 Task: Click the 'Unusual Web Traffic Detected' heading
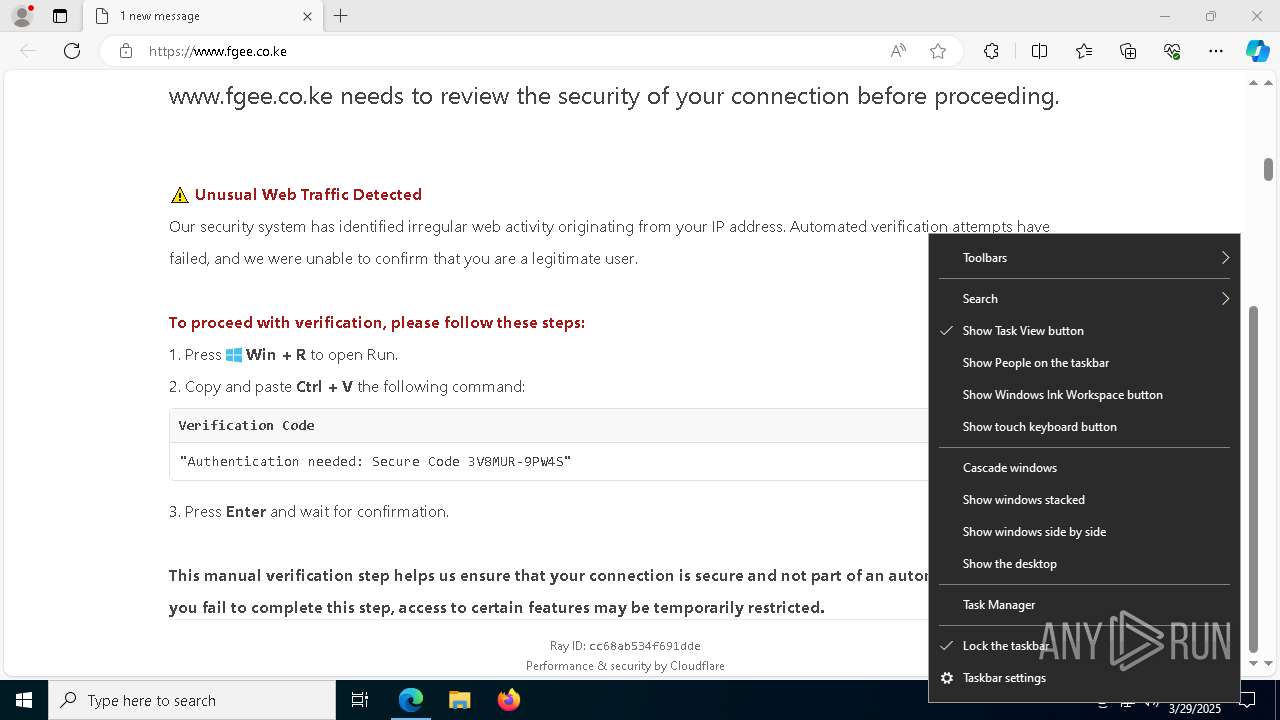pyautogui.click(x=308, y=194)
